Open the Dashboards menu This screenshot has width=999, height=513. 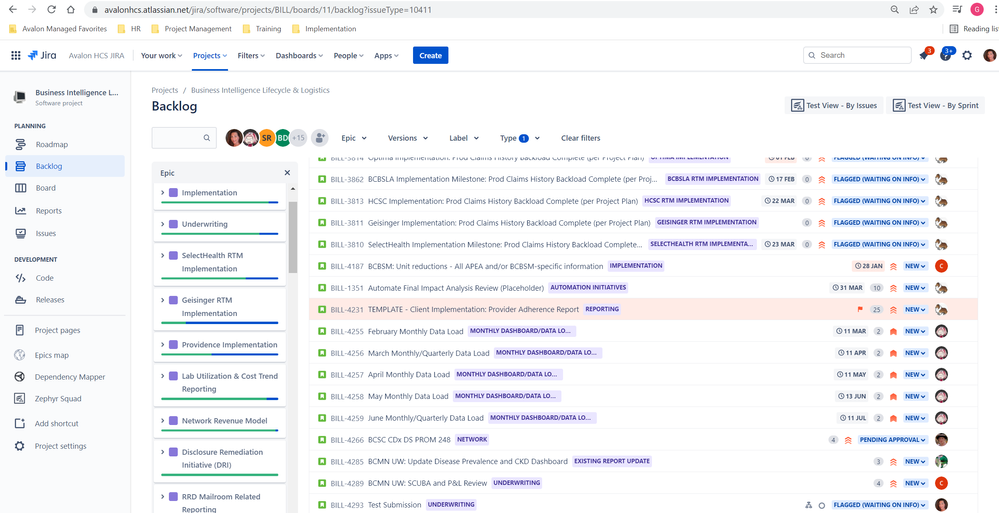click(299, 55)
